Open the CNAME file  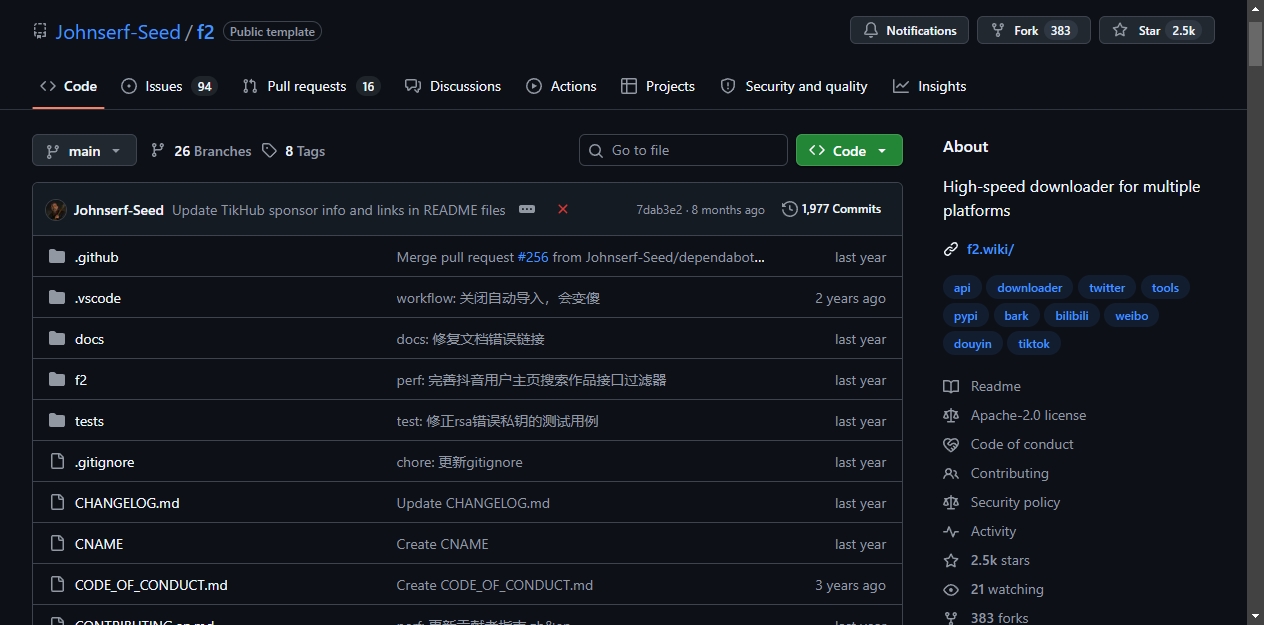99,544
